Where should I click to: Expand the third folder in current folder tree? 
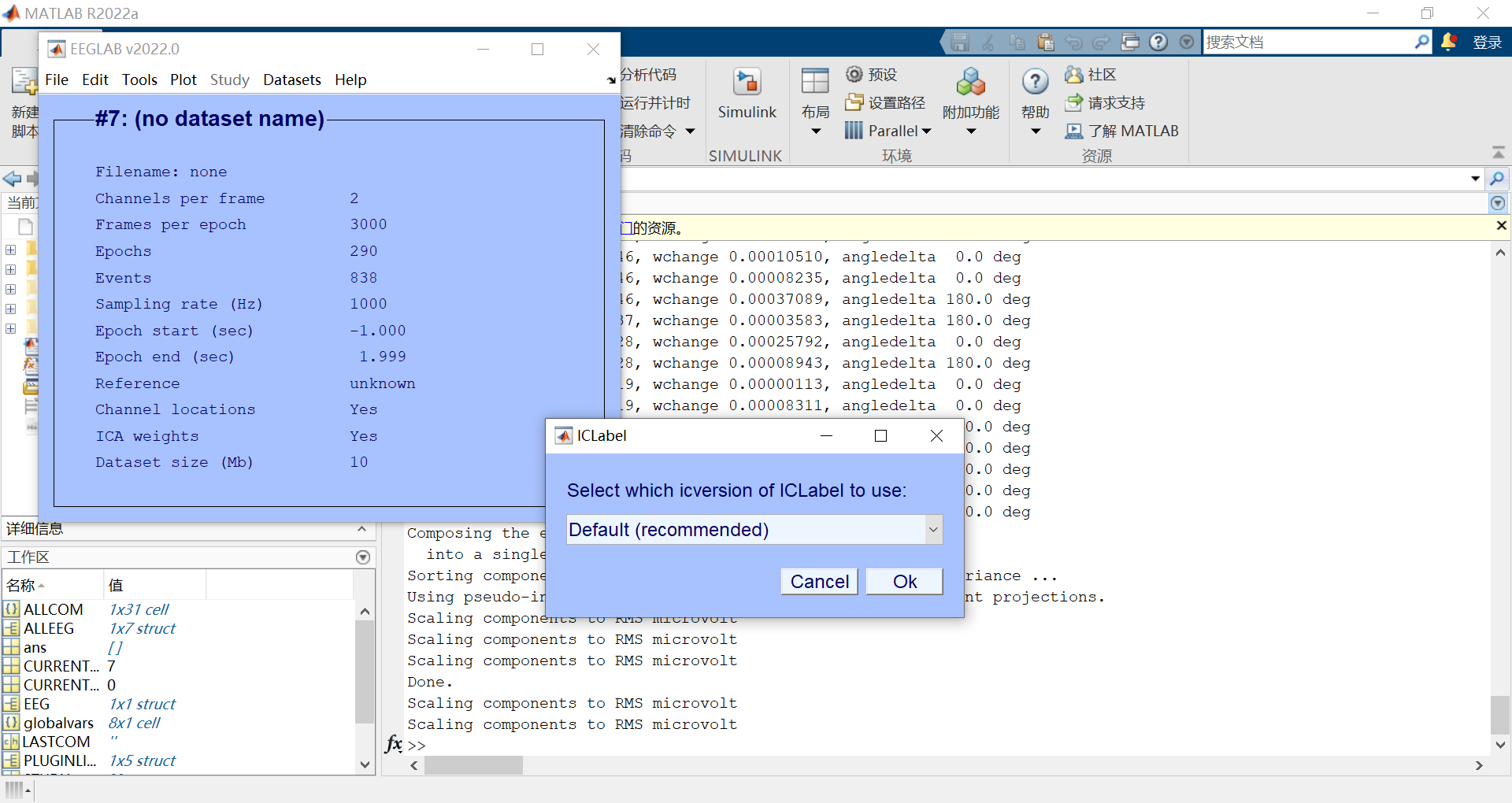tap(10, 289)
